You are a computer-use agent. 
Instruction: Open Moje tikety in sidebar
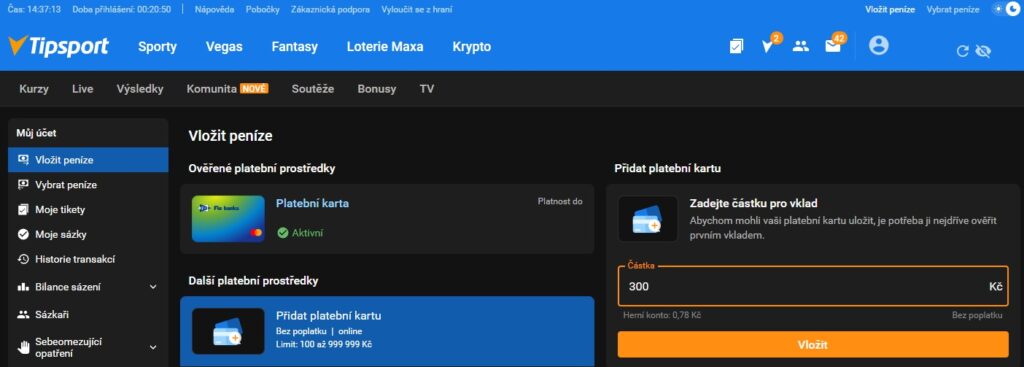pos(88,210)
